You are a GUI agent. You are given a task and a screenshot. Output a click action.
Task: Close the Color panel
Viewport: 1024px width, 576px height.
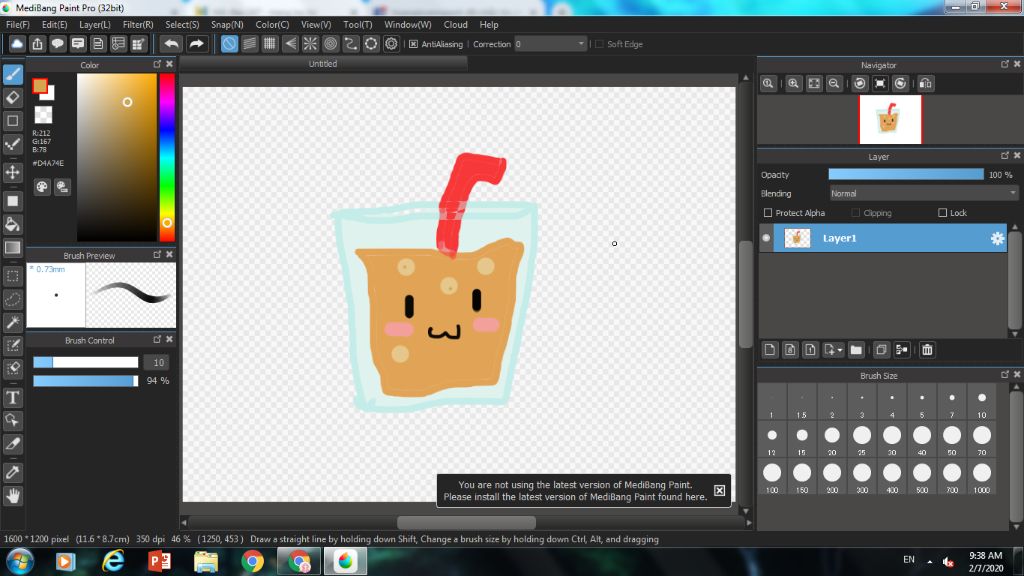tap(169, 64)
